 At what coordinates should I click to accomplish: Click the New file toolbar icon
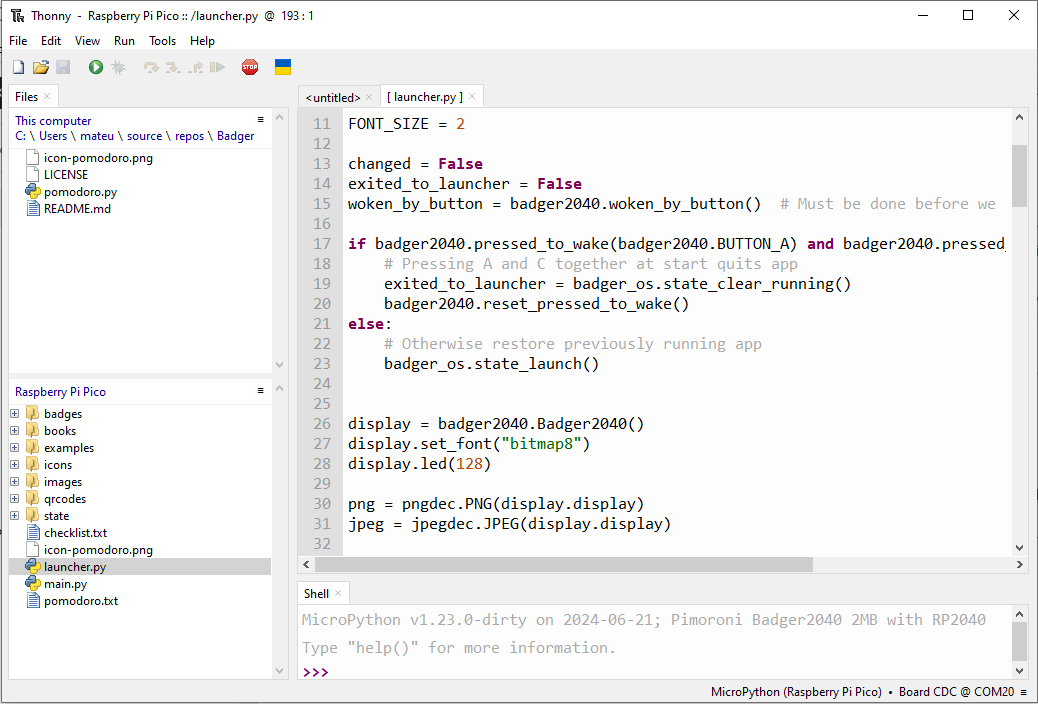point(19,67)
